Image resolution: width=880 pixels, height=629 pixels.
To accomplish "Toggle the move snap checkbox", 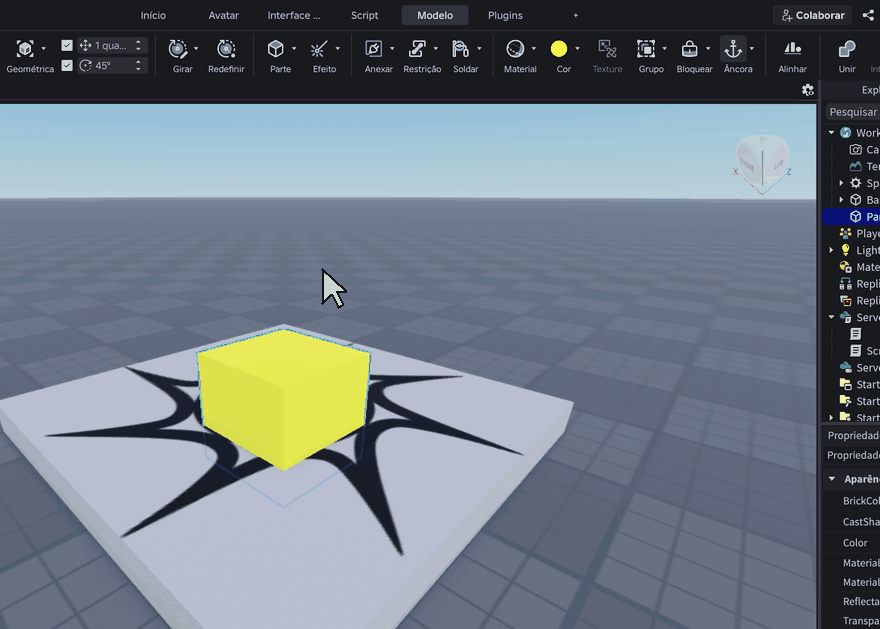I will coord(67,45).
